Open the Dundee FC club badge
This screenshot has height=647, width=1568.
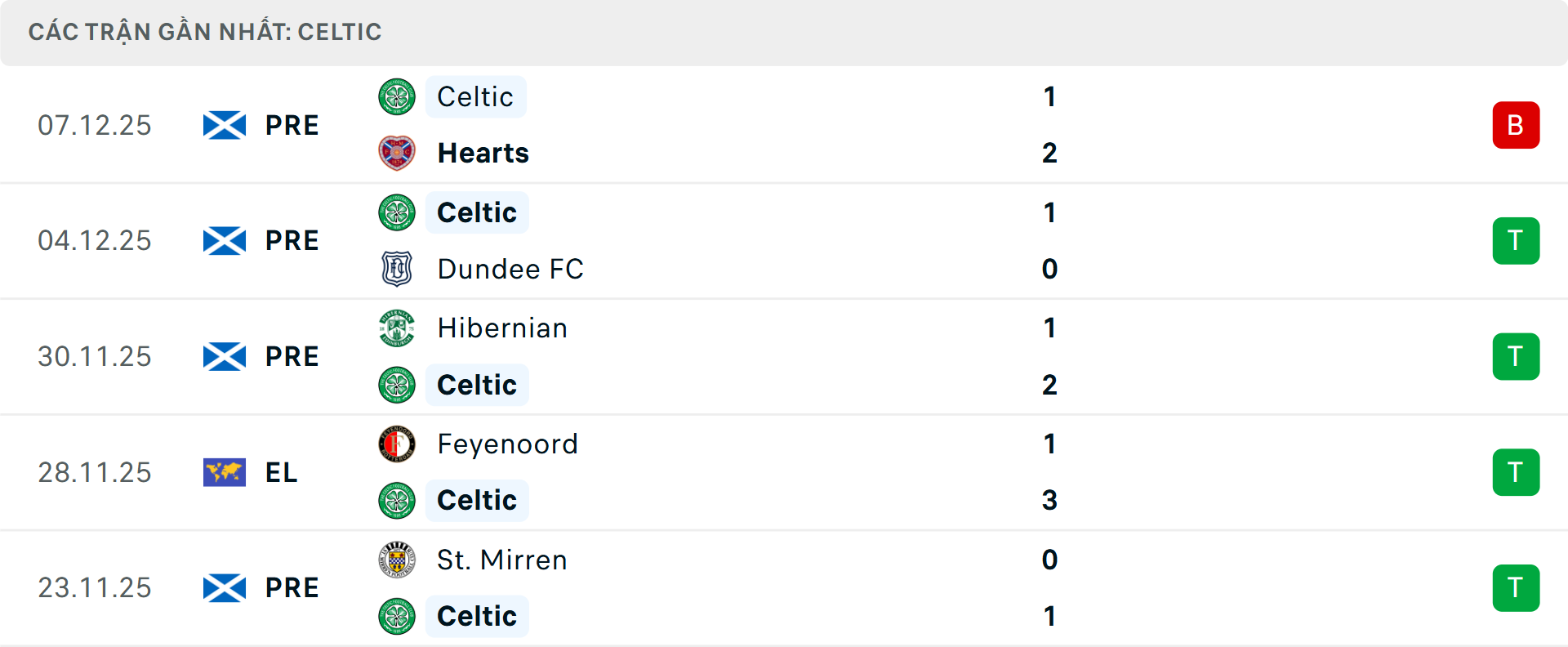(x=396, y=269)
